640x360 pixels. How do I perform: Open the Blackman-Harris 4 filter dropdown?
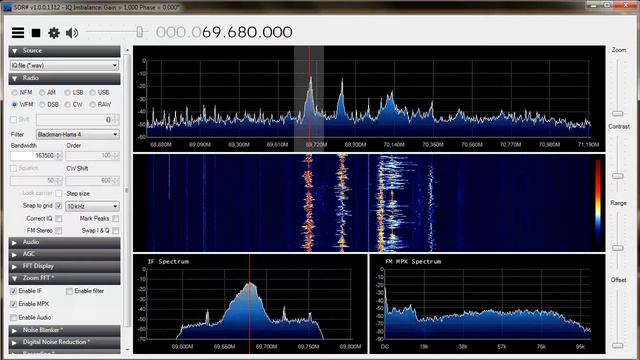(78, 134)
